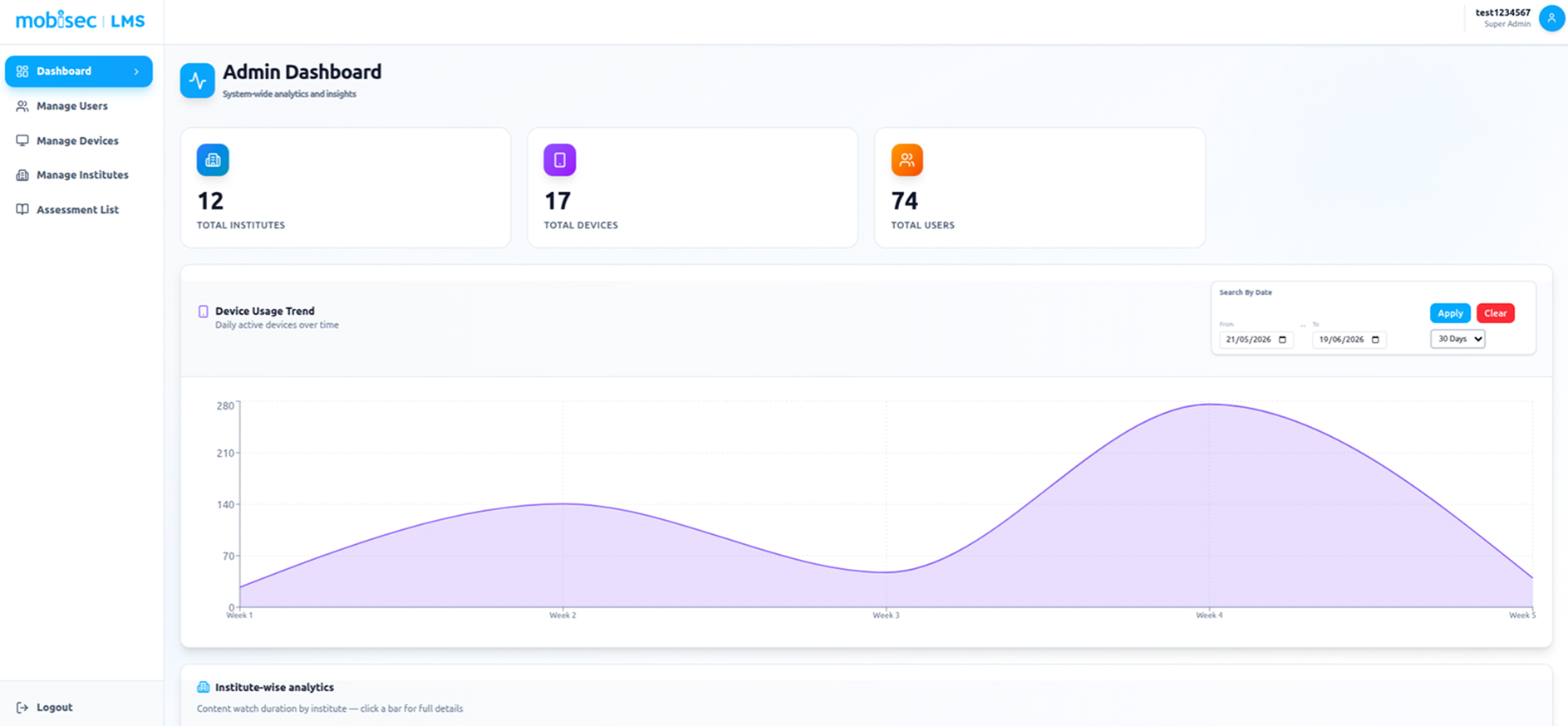The image size is (1568, 726).
Task: Open the 30 Days range dropdown
Action: click(1457, 339)
